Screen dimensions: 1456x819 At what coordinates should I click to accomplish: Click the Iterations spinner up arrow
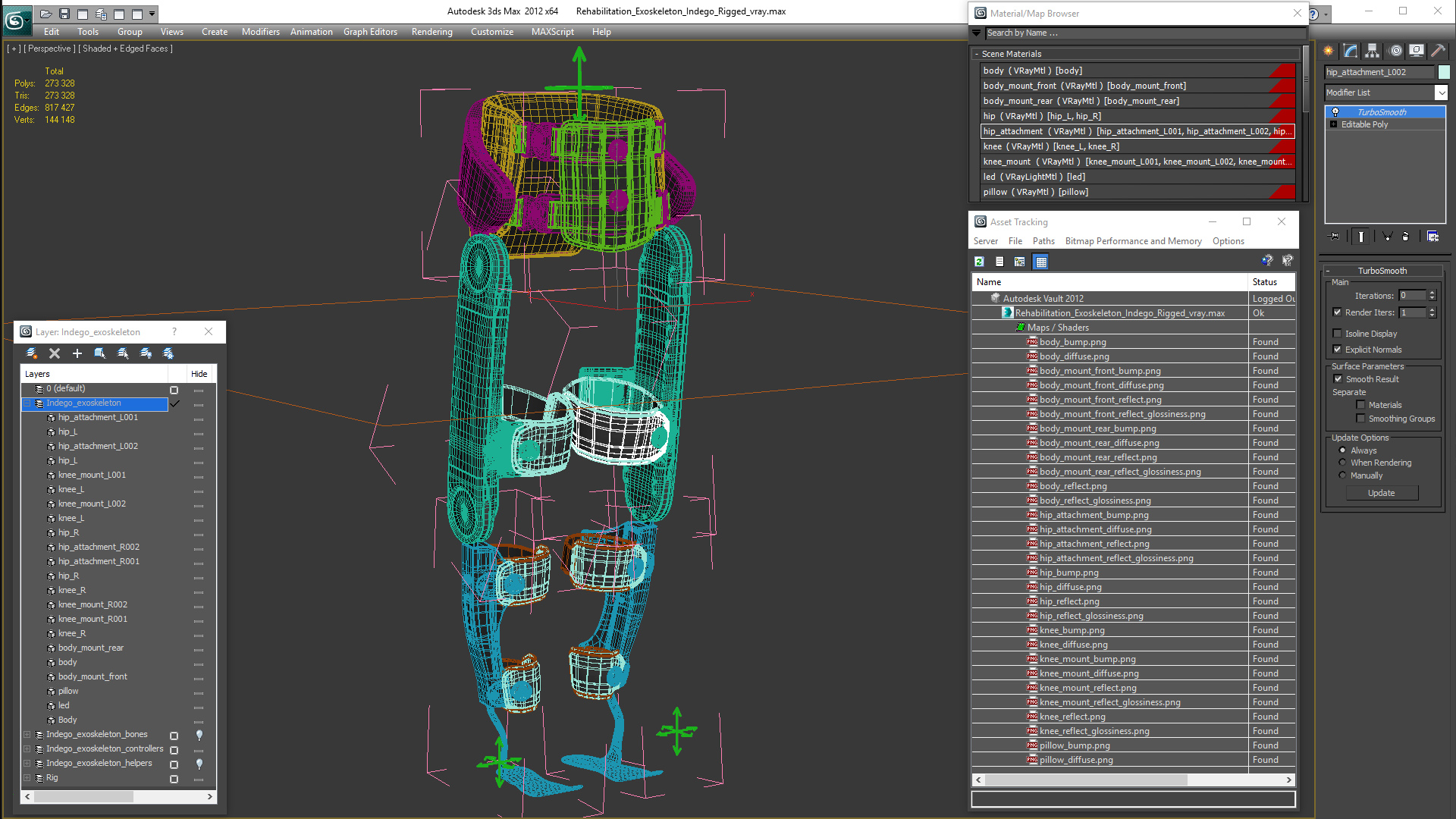(x=1432, y=293)
